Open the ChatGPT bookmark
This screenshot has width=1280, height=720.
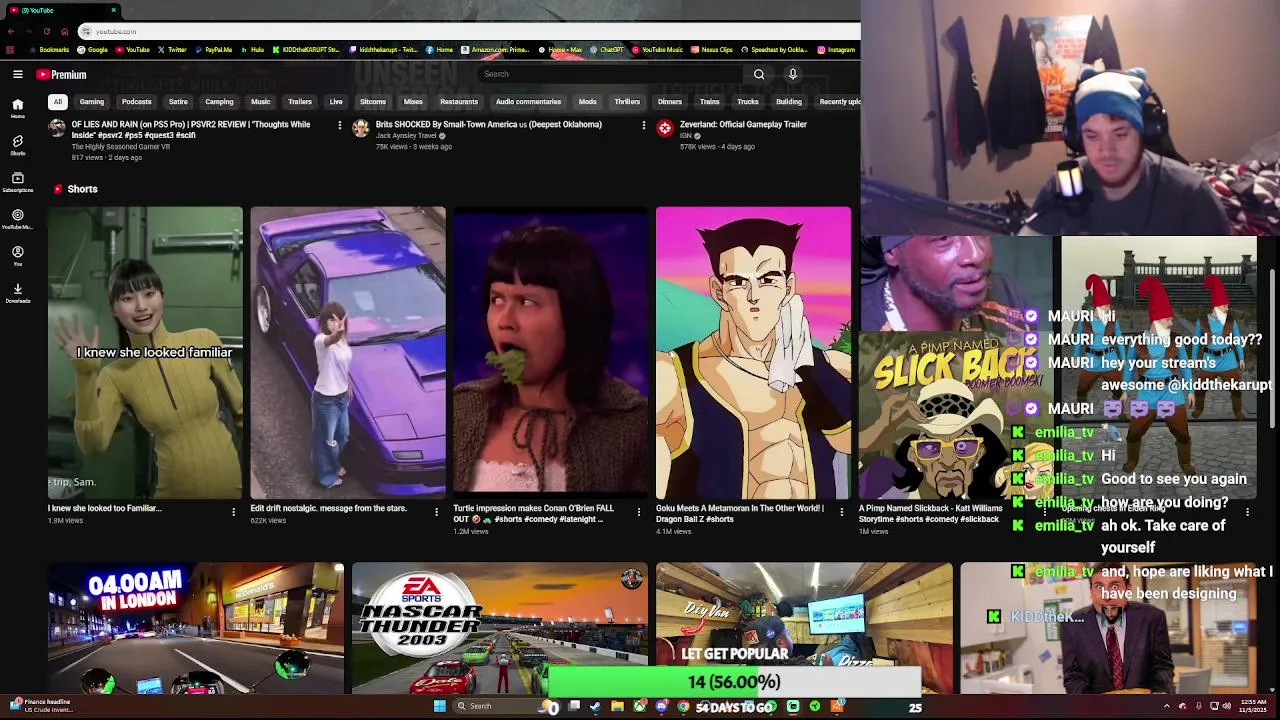point(607,49)
